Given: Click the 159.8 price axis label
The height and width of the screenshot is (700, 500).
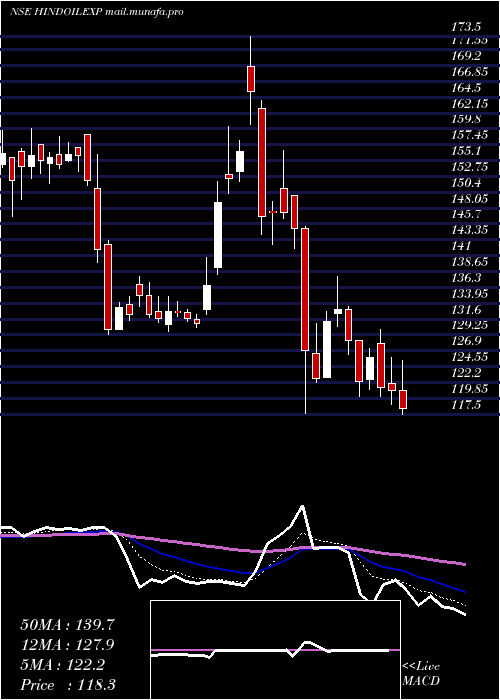Looking at the screenshot, I should click(466, 119).
